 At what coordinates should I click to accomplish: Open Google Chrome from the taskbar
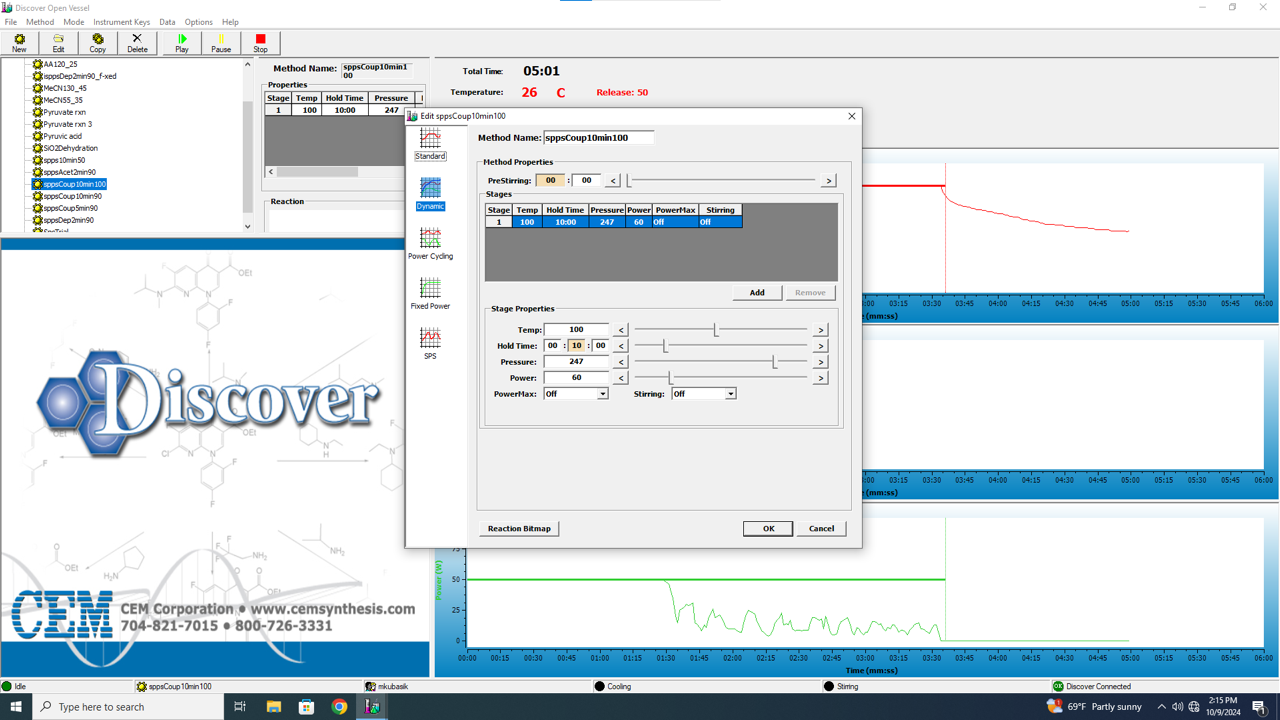coord(339,707)
